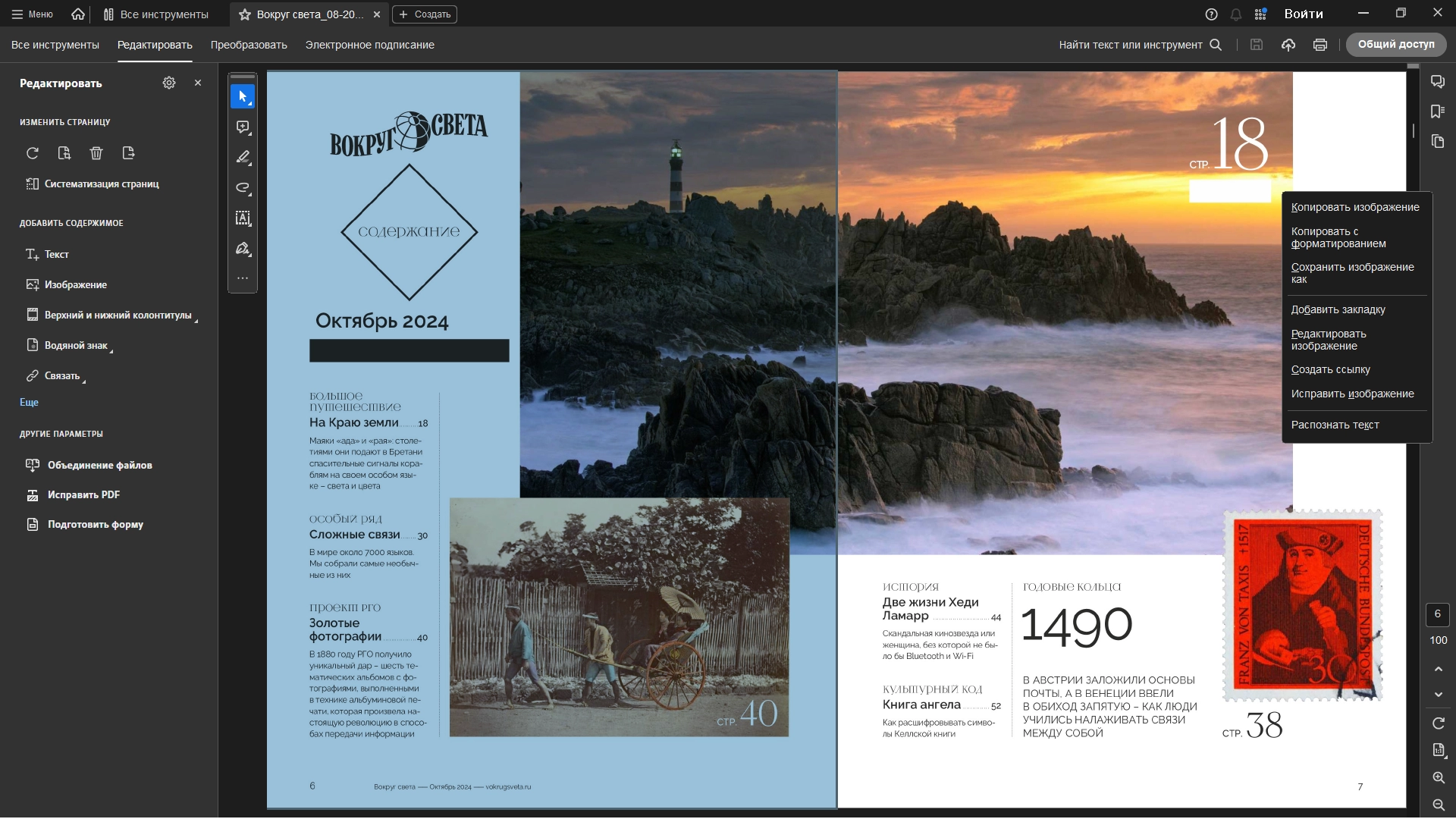Click the Share access button
Viewport: 1456px width, 819px height.
point(1395,45)
